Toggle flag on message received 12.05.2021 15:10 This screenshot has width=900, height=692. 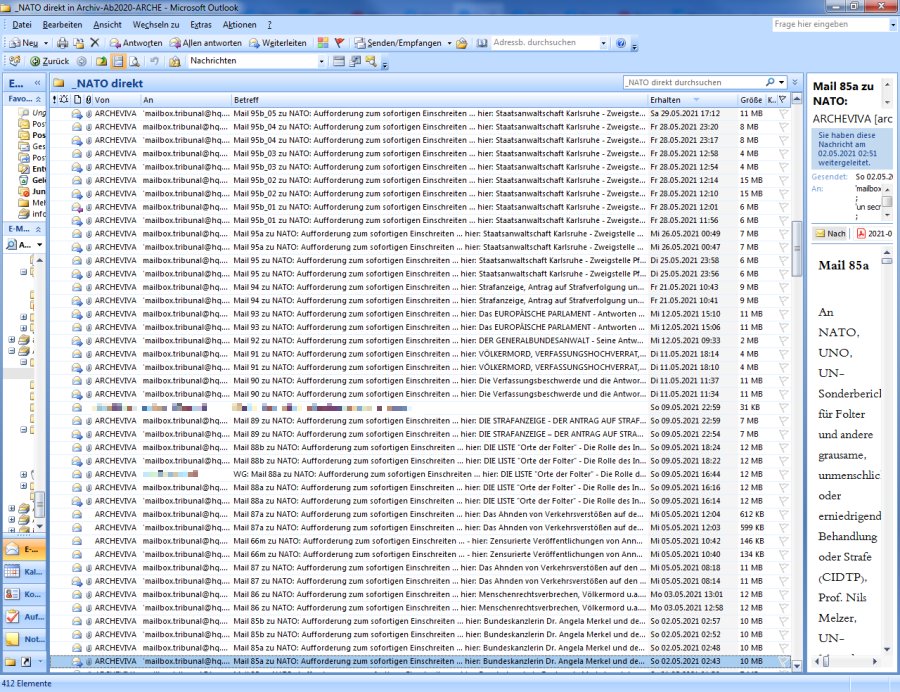coord(783,314)
